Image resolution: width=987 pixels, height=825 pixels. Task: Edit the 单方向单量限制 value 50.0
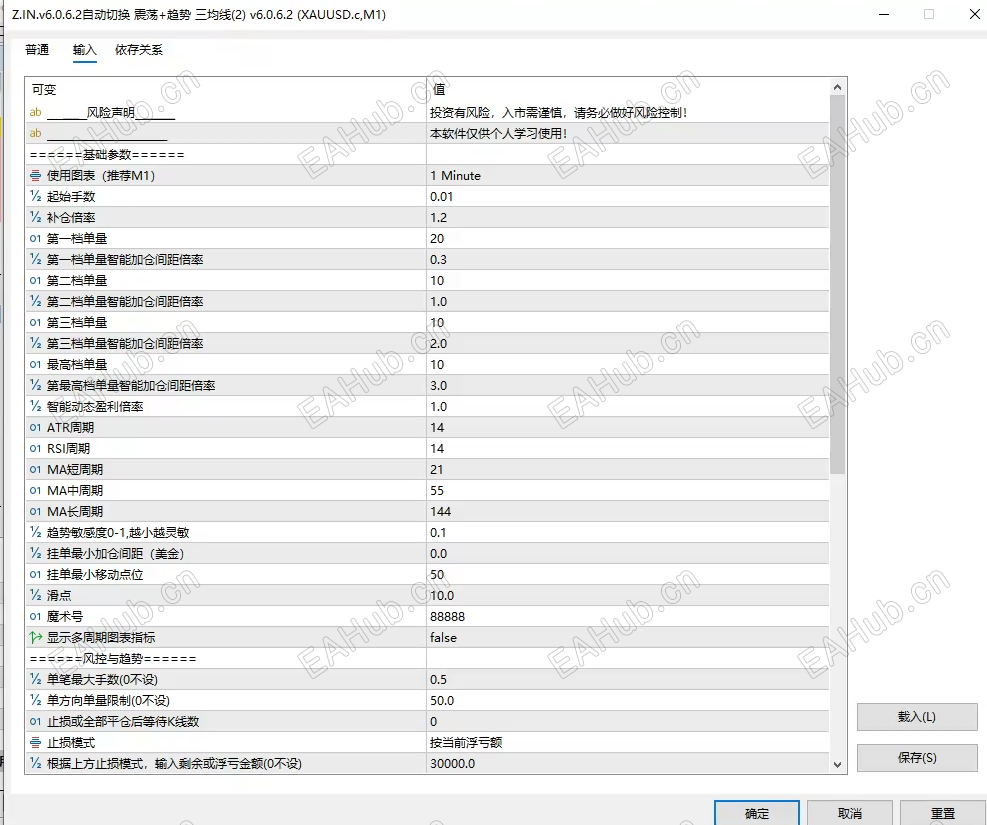point(628,700)
